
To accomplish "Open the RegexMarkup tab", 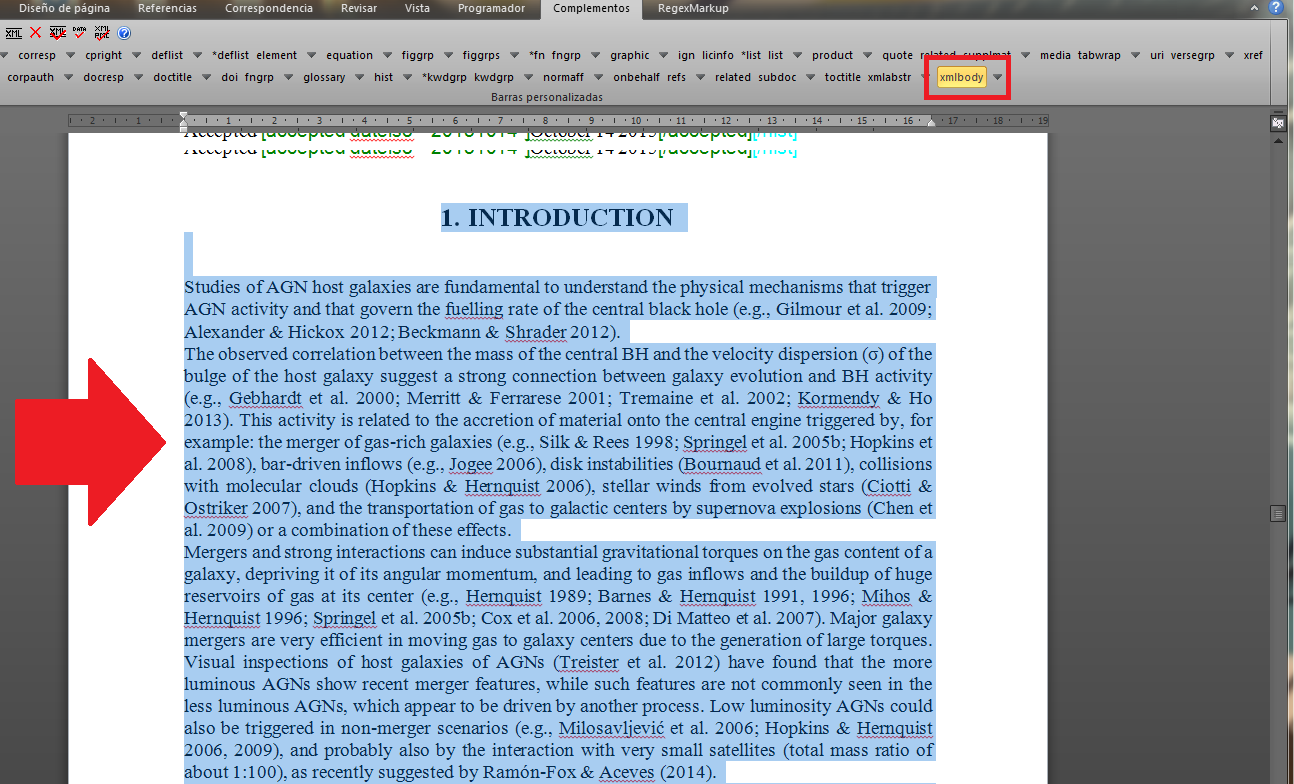I will coord(693,9).
